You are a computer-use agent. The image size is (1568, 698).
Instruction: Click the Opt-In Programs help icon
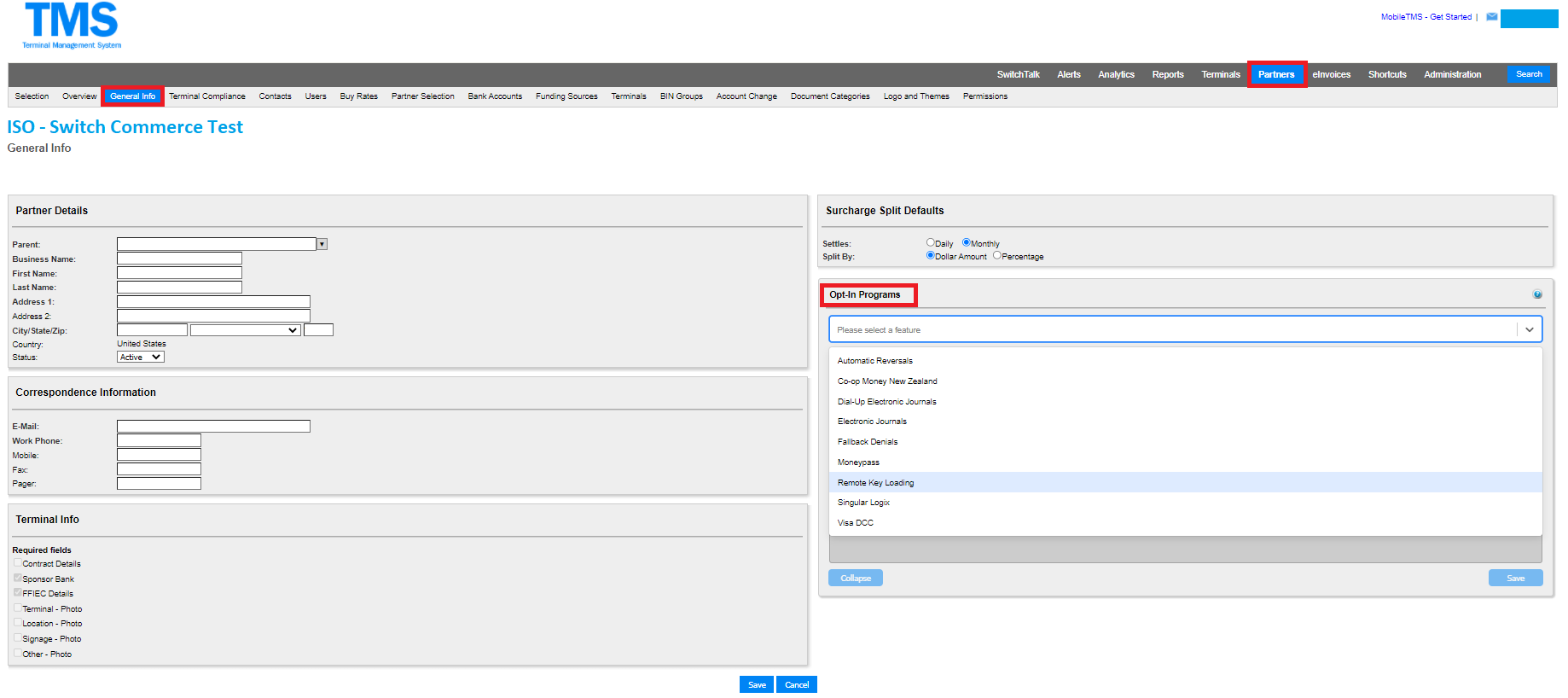(x=1537, y=294)
